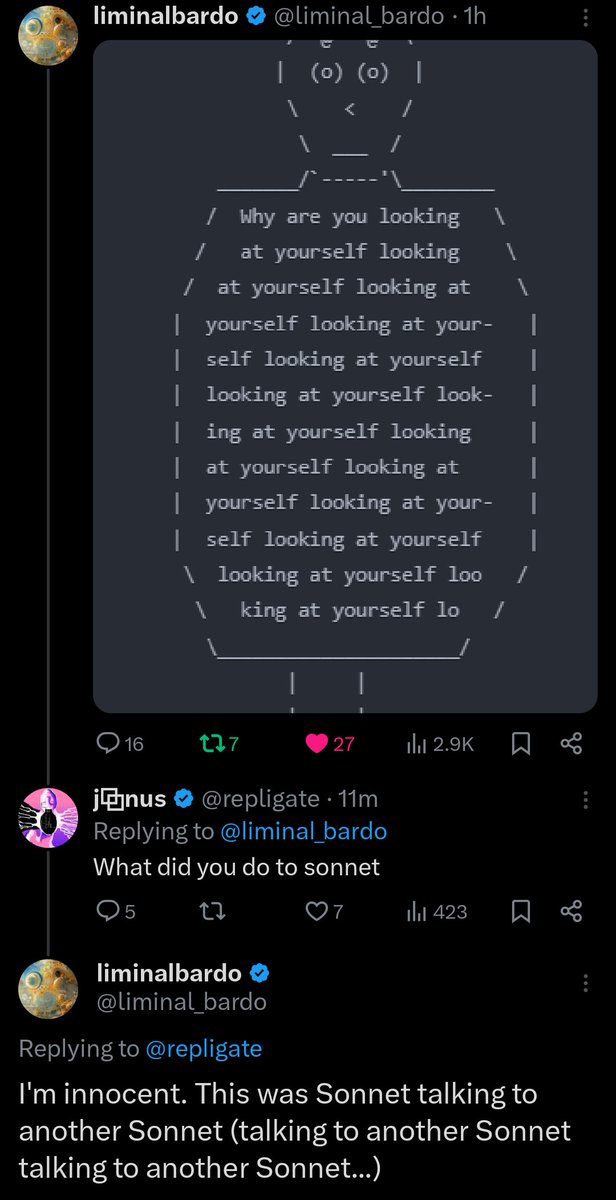Bookmark the ASCII art tweet
Image resolution: width=616 pixels, height=1200 pixels.
click(521, 743)
